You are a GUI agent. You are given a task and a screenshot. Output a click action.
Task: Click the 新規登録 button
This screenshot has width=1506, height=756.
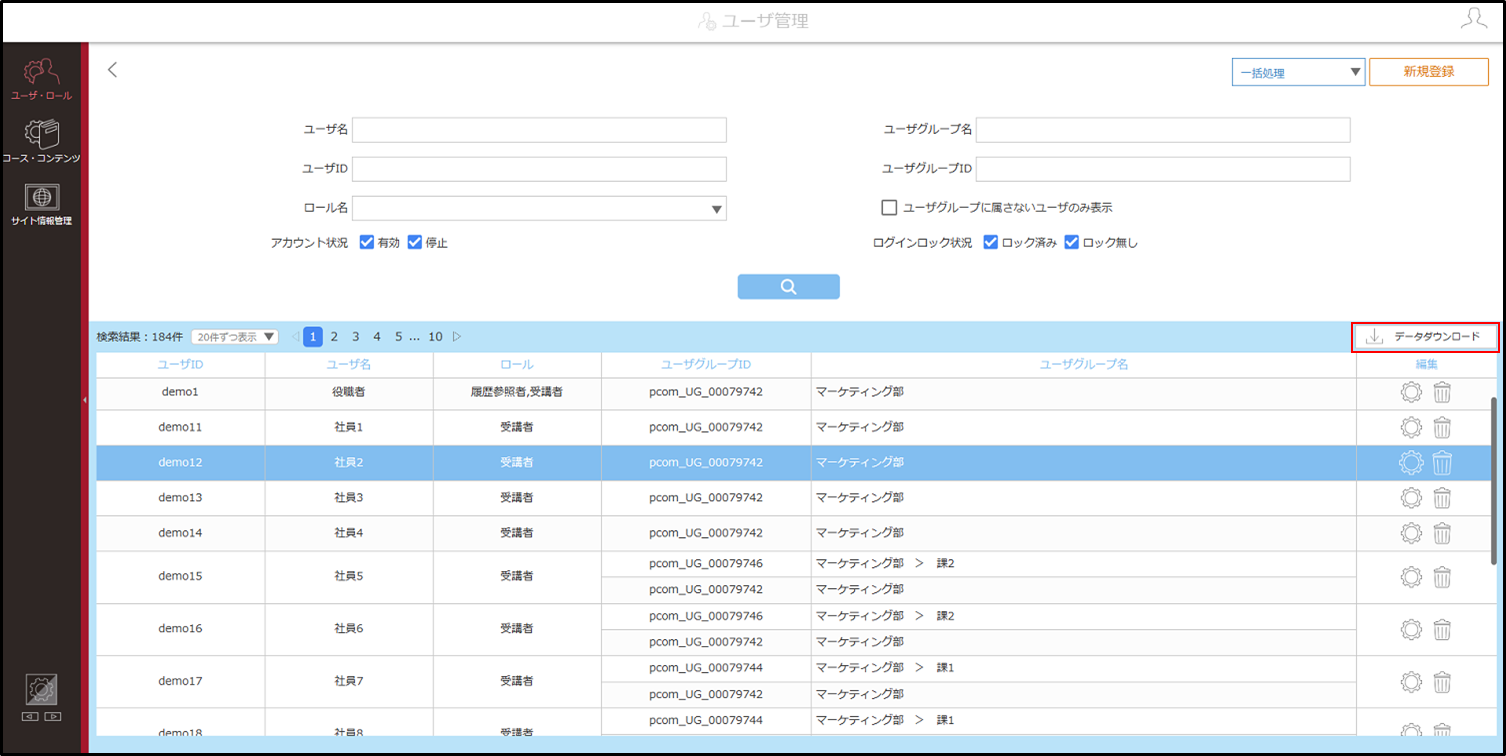1429,72
